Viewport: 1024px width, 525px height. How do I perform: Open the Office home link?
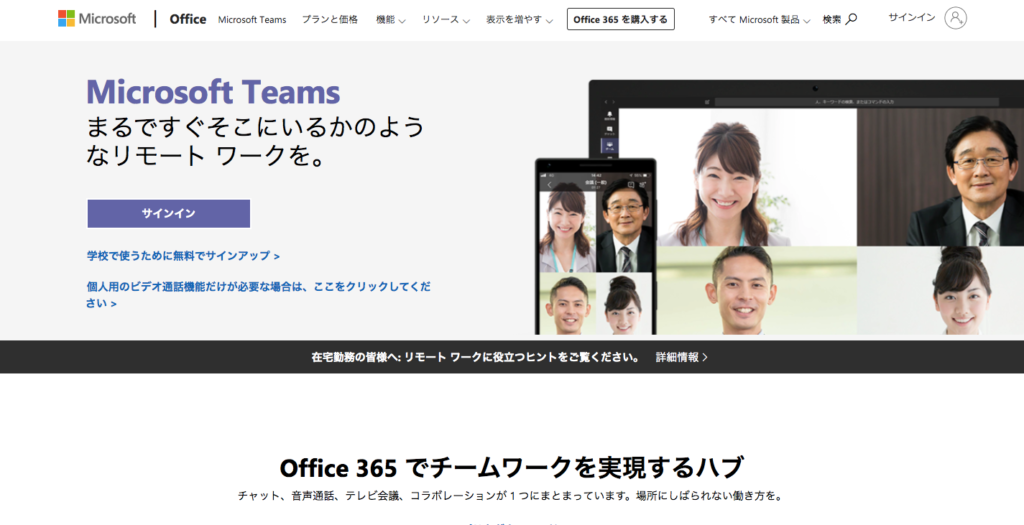(187, 19)
